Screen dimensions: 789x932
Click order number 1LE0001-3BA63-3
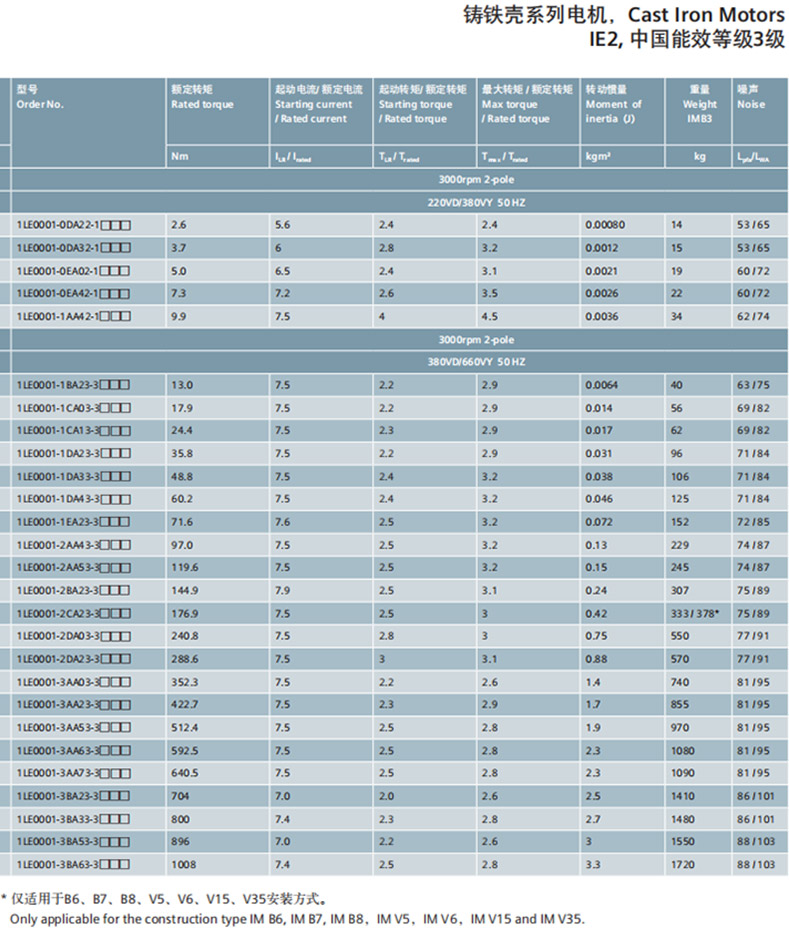click(74, 862)
